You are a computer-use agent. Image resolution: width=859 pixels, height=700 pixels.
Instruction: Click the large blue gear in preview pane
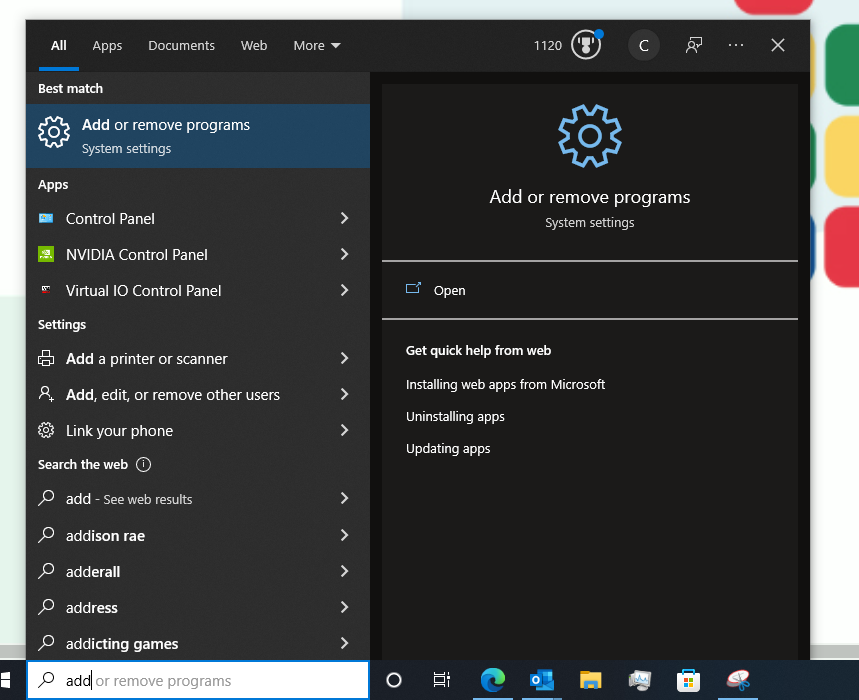(589, 136)
